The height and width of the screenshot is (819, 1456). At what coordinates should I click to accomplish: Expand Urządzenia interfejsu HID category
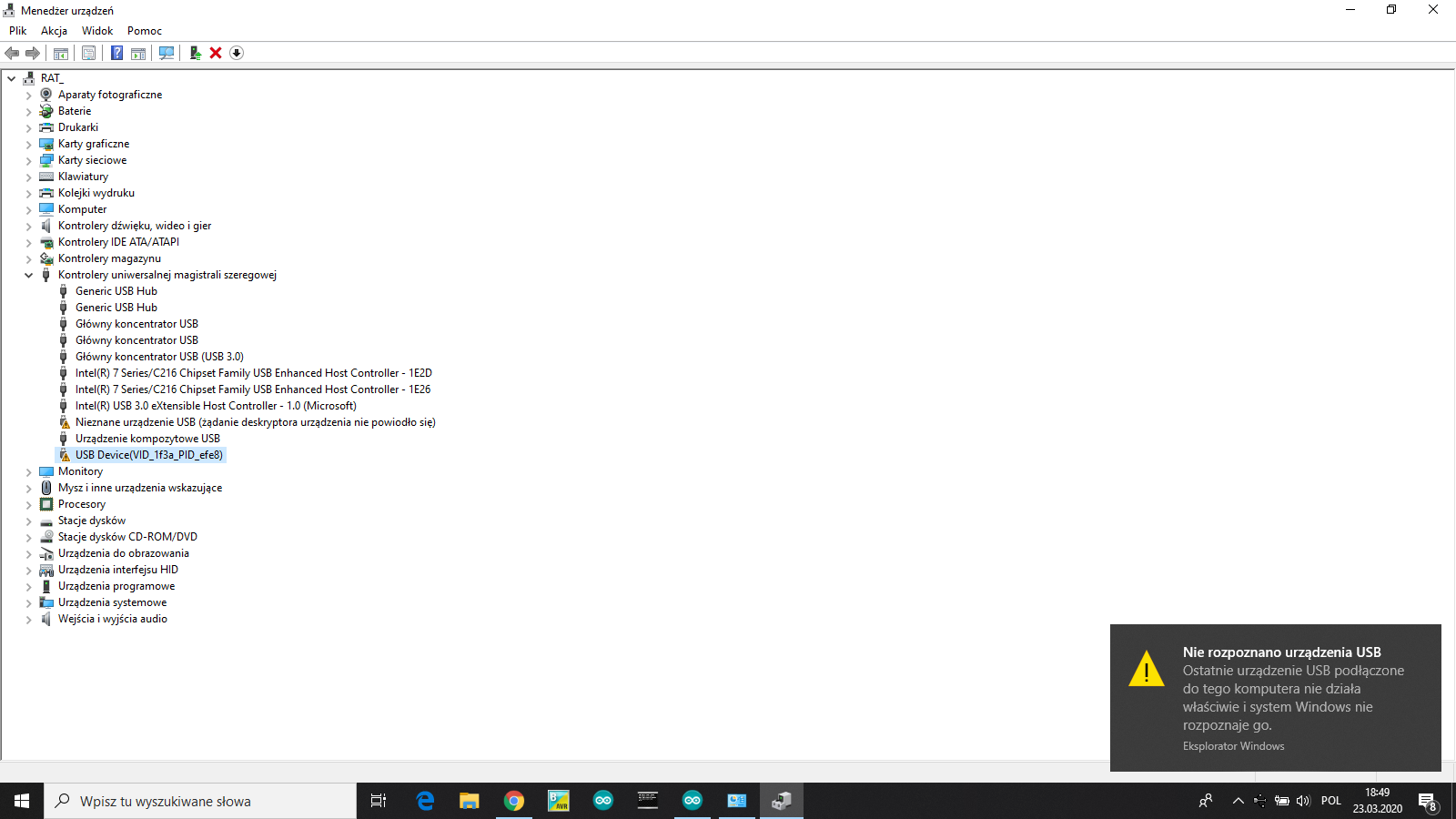click(28, 570)
